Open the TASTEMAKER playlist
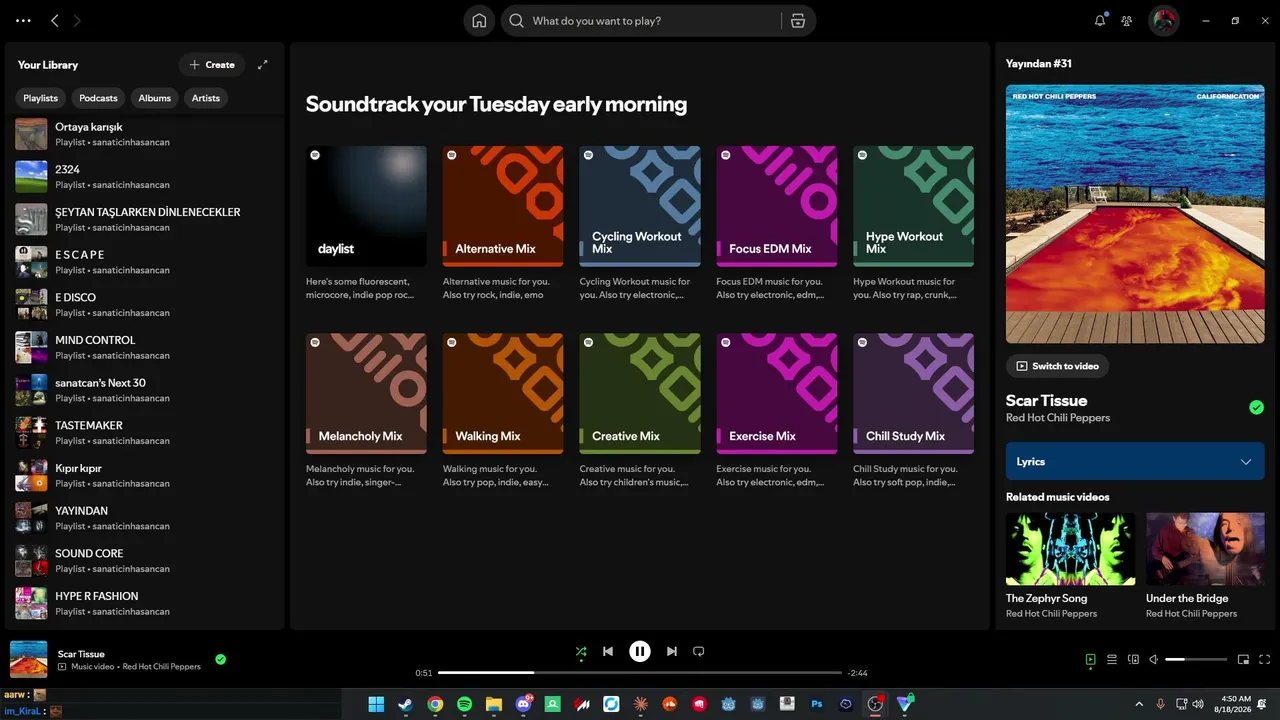The width and height of the screenshot is (1280, 720). pos(145,433)
